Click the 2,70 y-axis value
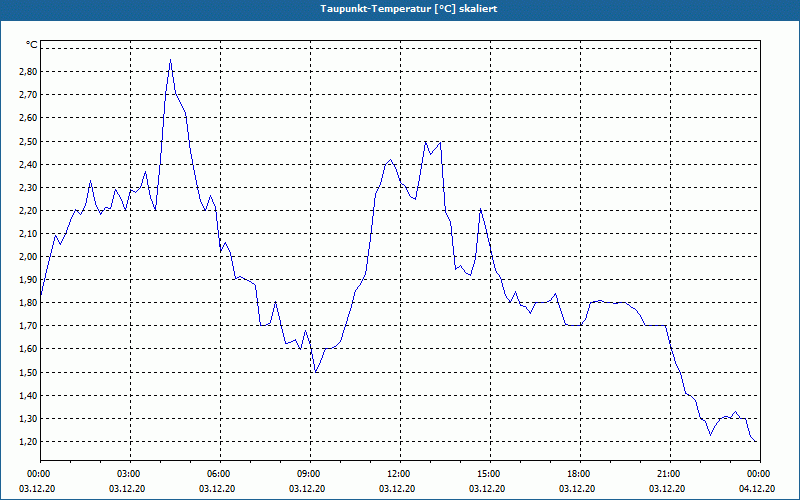This screenshot has width=800, height=500. 28,94
